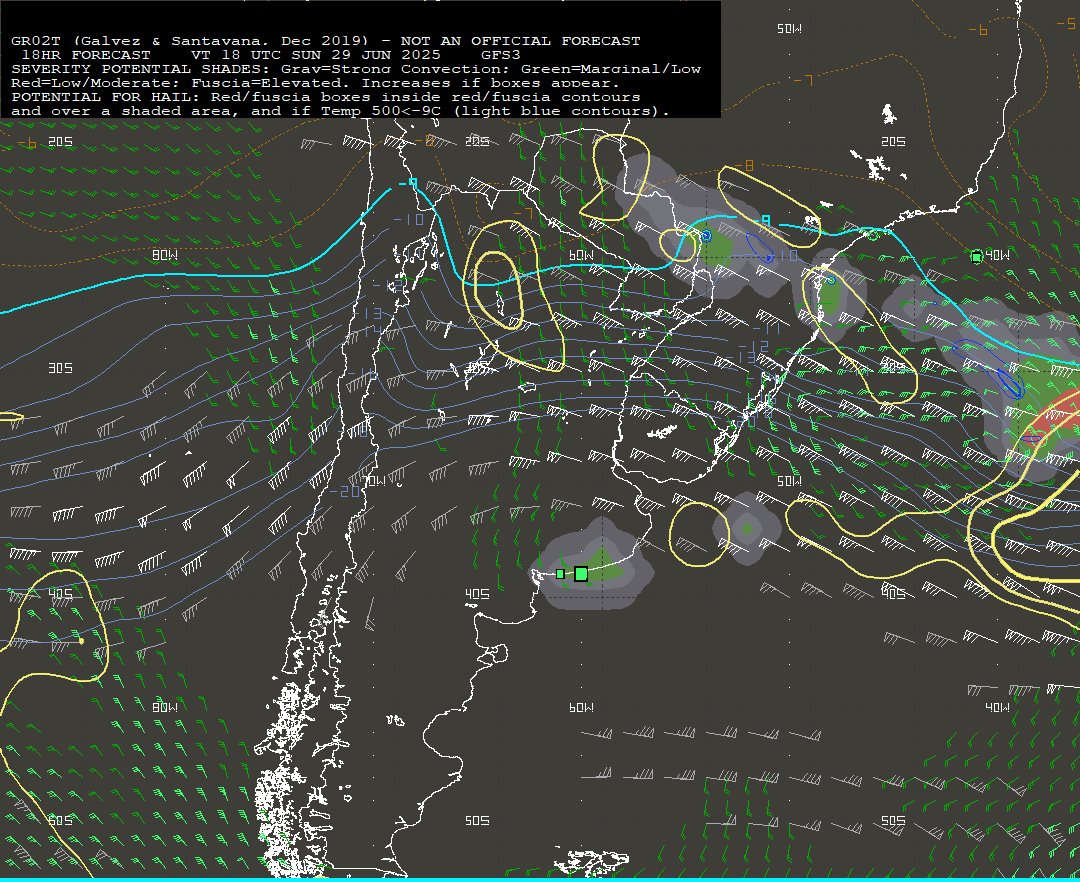Select the "50W" label right of the header box

tap(789, 29)
